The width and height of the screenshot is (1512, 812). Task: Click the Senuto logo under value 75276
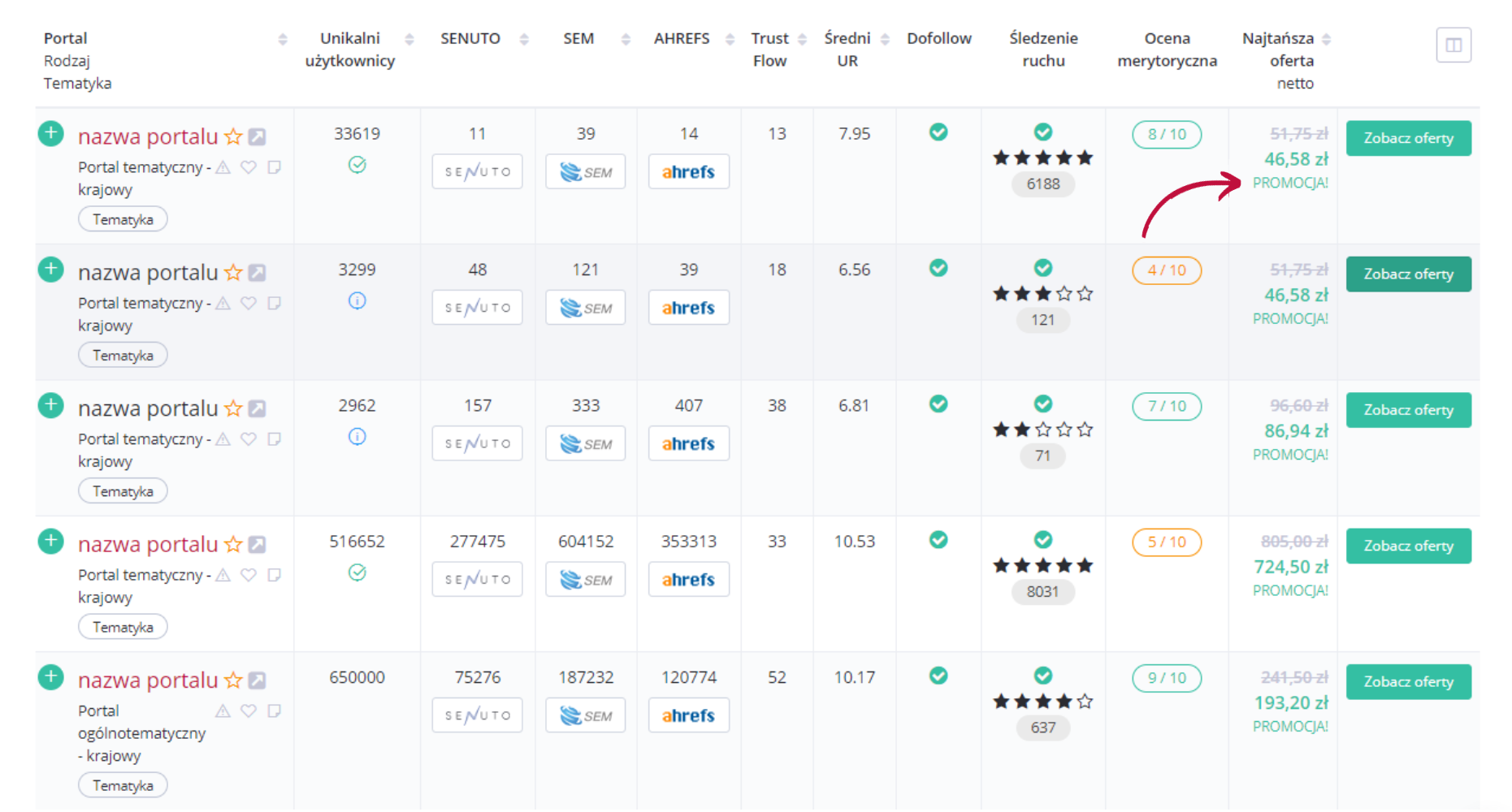pyautogui.click(x=477, y=715)
